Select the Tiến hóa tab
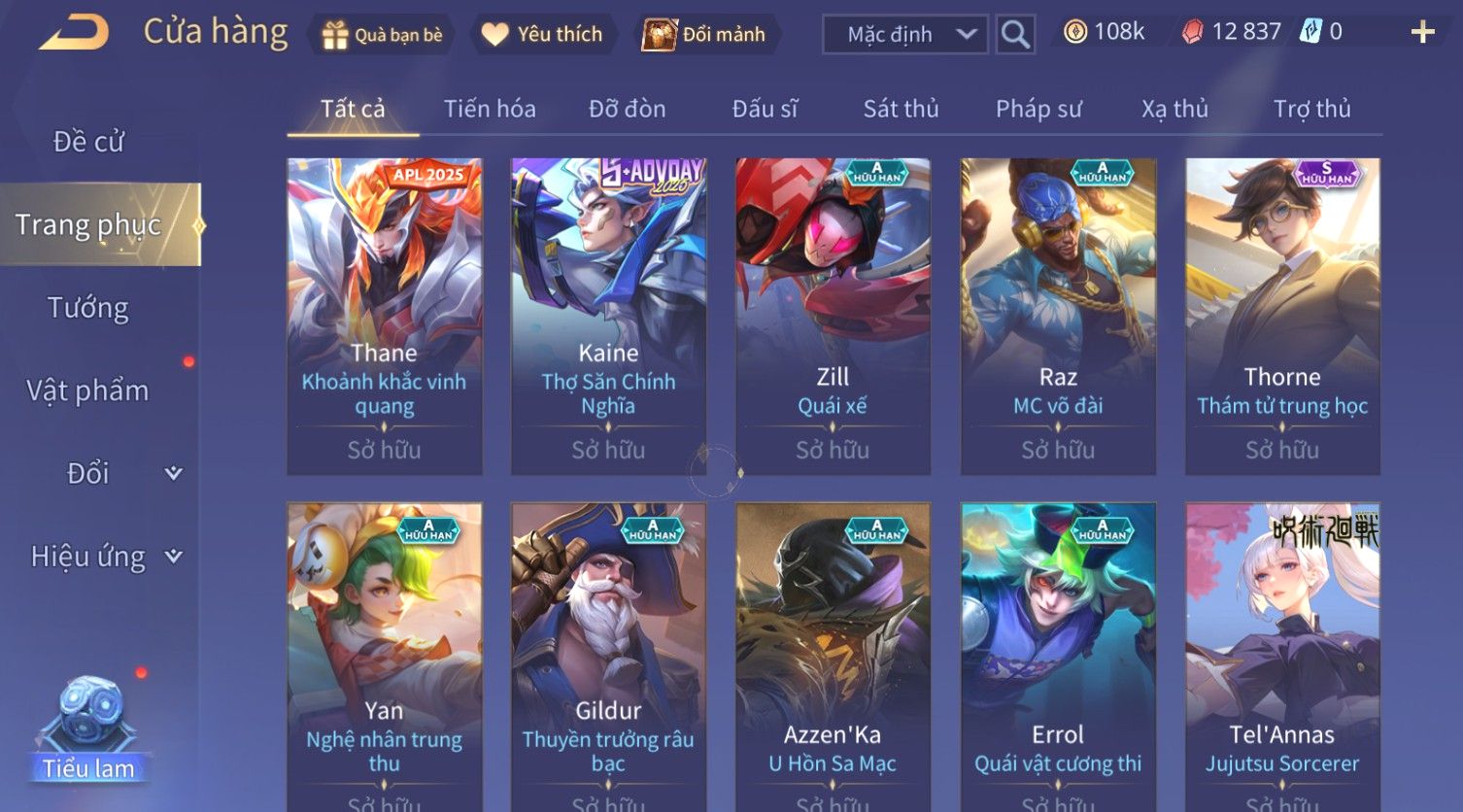Image resolution: width=1463 pixels, height=812 pixels. (x=490, y=109)
